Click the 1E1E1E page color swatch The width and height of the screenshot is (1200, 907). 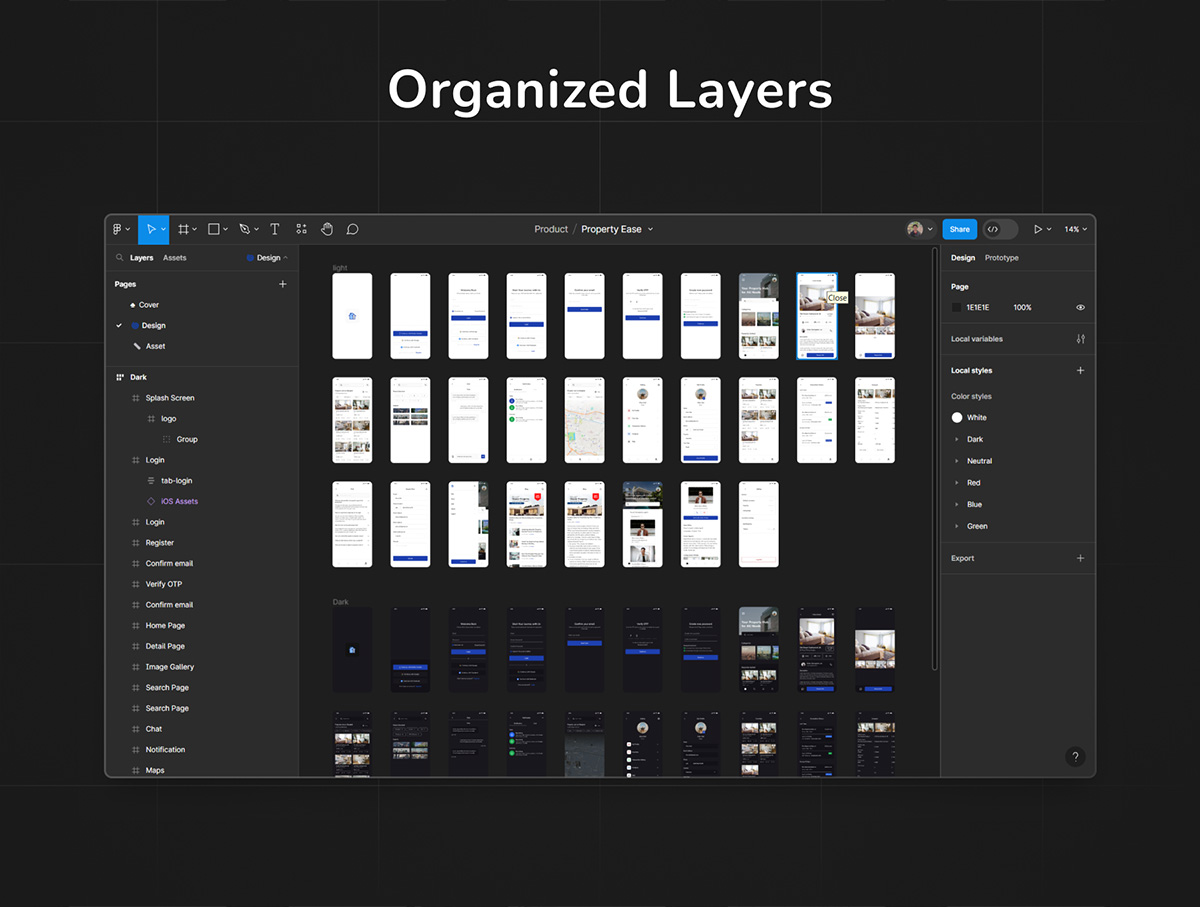coord(957,308)
